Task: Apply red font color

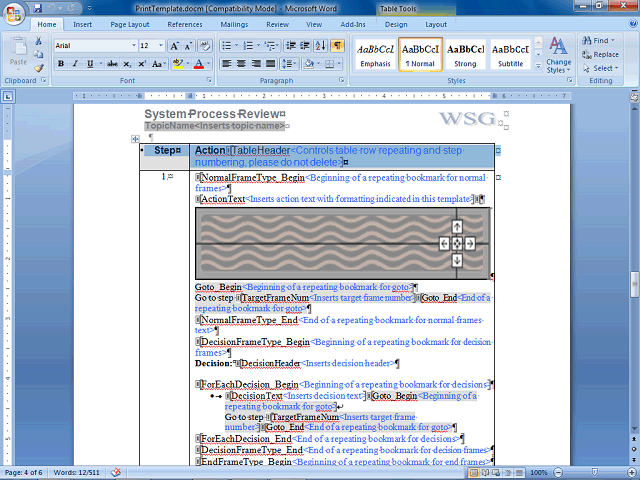Action: [x=199, y=64]
